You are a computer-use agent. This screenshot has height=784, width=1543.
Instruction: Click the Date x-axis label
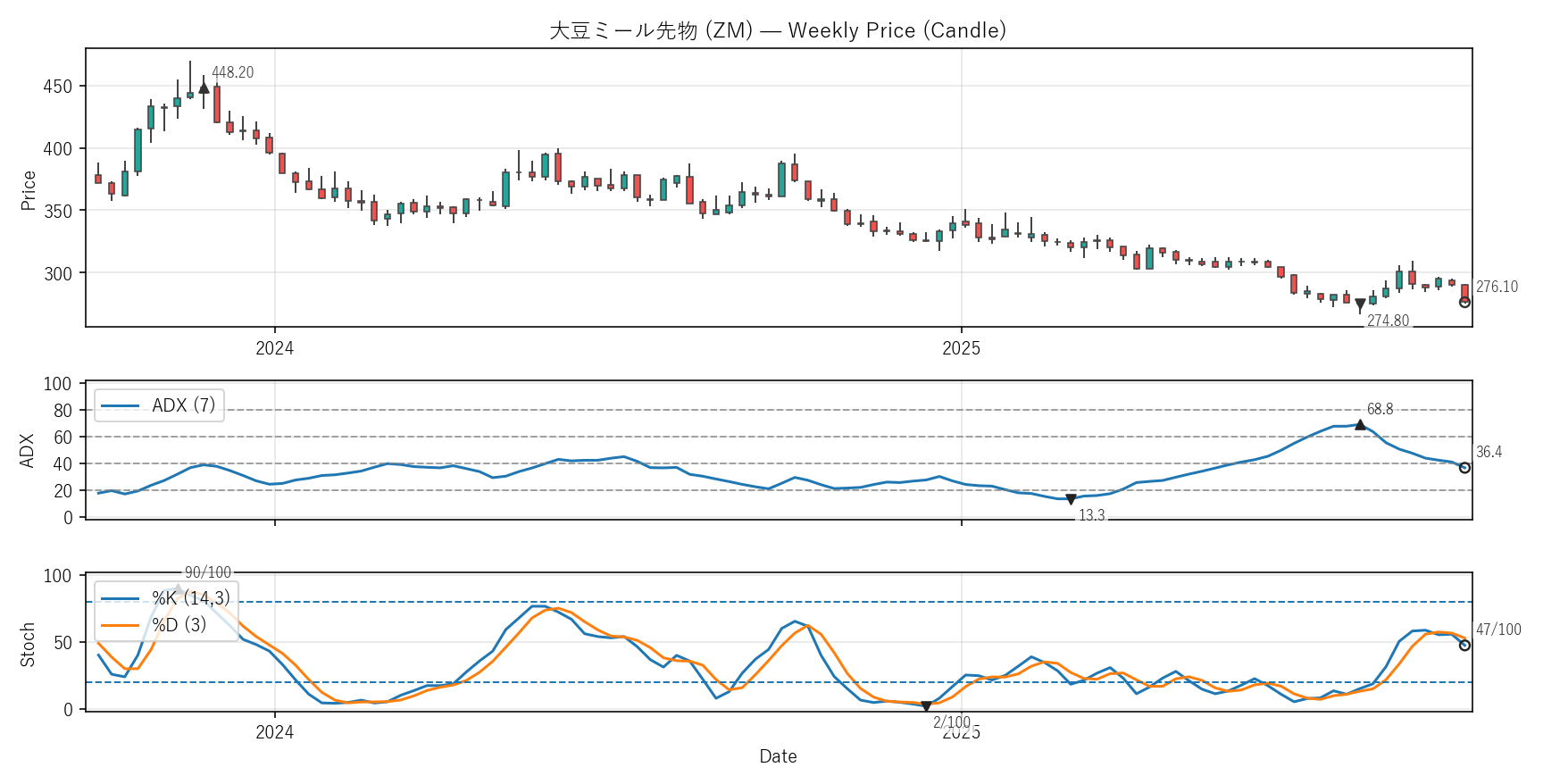coord(777,756)
